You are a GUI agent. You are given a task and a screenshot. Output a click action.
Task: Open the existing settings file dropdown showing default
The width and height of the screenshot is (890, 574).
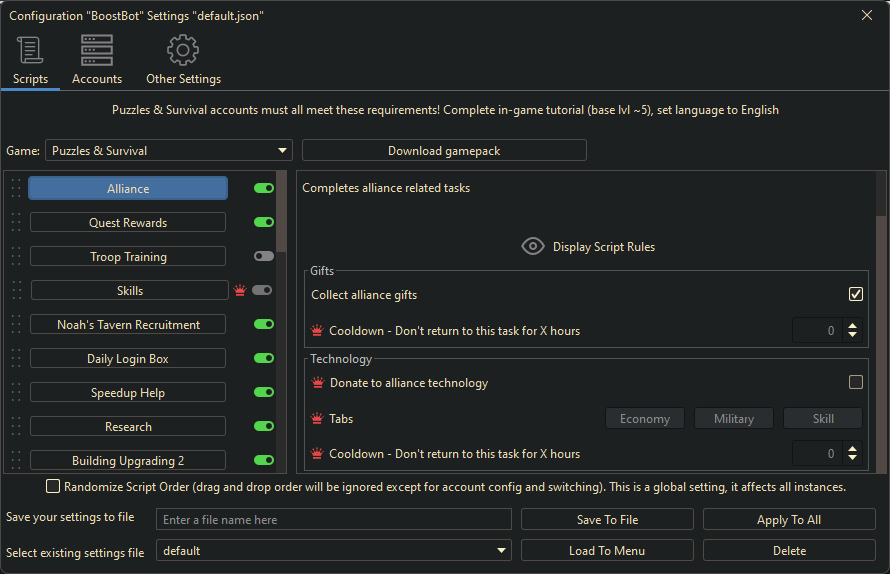tap(334, 550)
